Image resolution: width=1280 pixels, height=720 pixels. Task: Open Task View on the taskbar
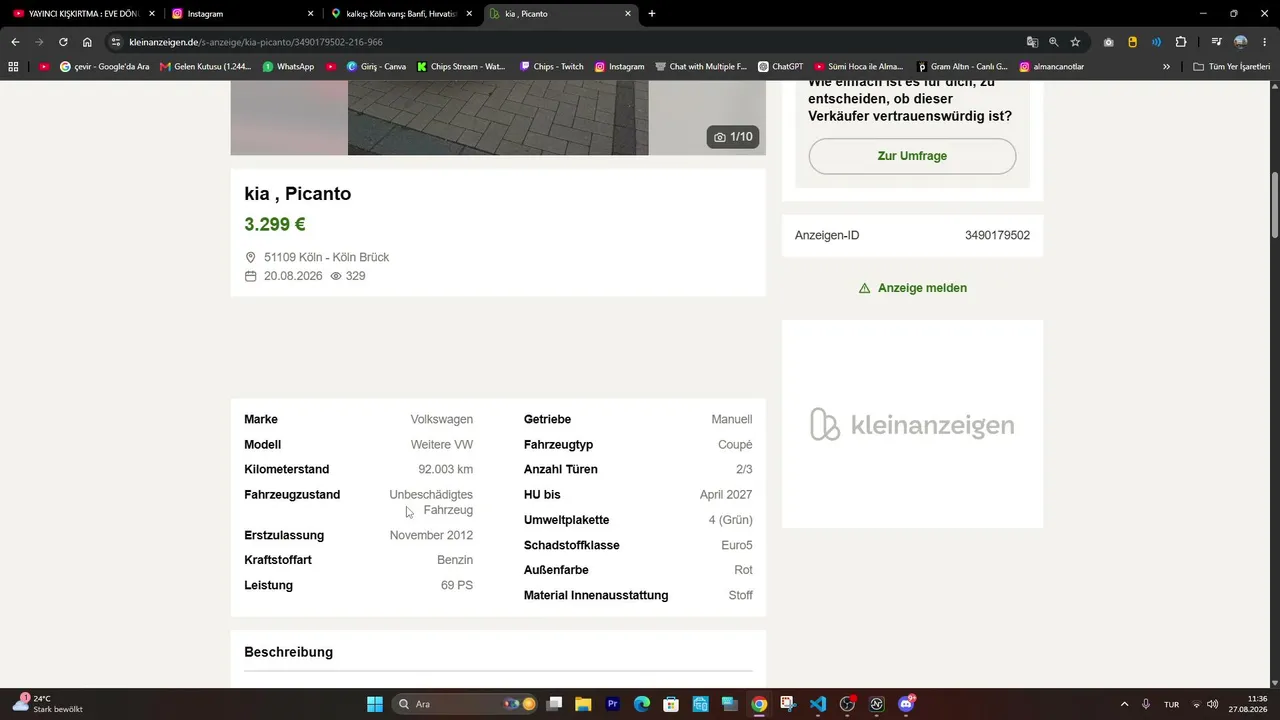[x=554, y=704]
